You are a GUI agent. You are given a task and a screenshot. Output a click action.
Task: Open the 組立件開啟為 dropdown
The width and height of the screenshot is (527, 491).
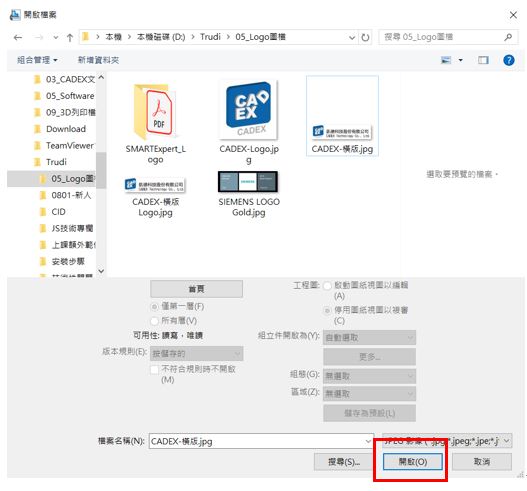pyautogui.click(x=369, y=337)
